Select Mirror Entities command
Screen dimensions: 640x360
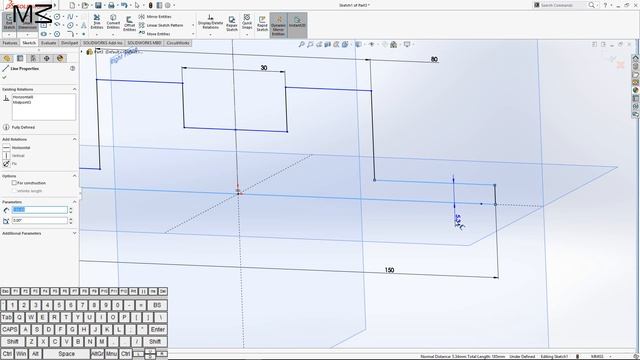click(155, 17)
